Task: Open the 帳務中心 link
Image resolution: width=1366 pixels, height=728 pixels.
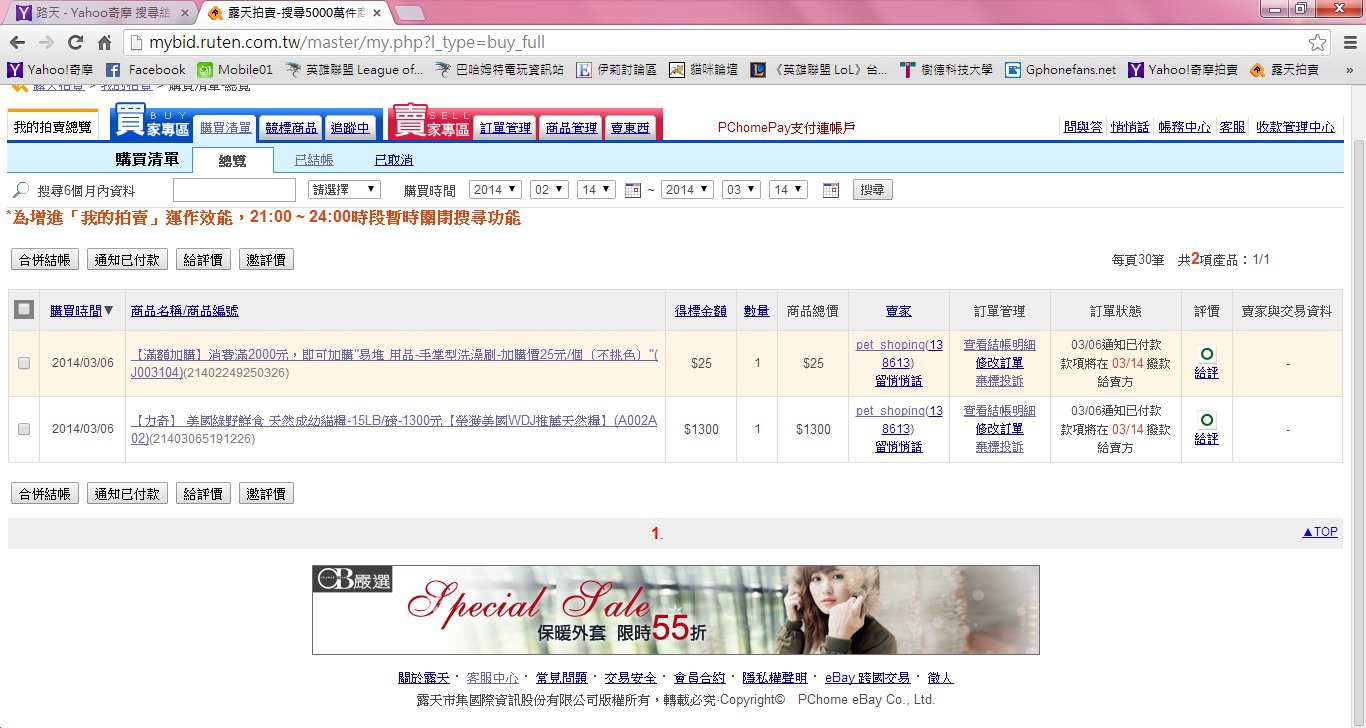Action: 1184,127
